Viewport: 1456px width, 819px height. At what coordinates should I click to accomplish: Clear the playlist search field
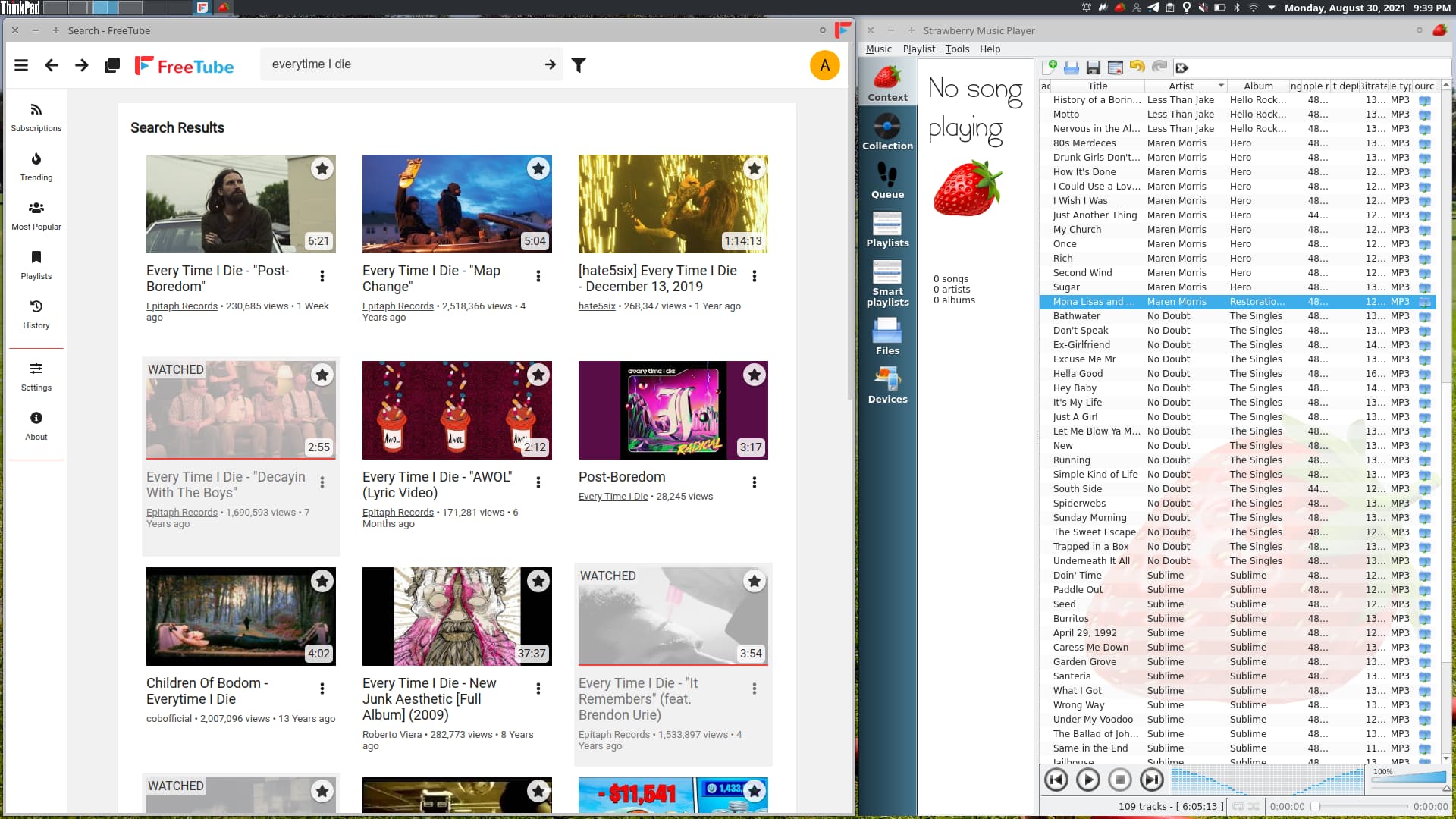pos(1181,67)
